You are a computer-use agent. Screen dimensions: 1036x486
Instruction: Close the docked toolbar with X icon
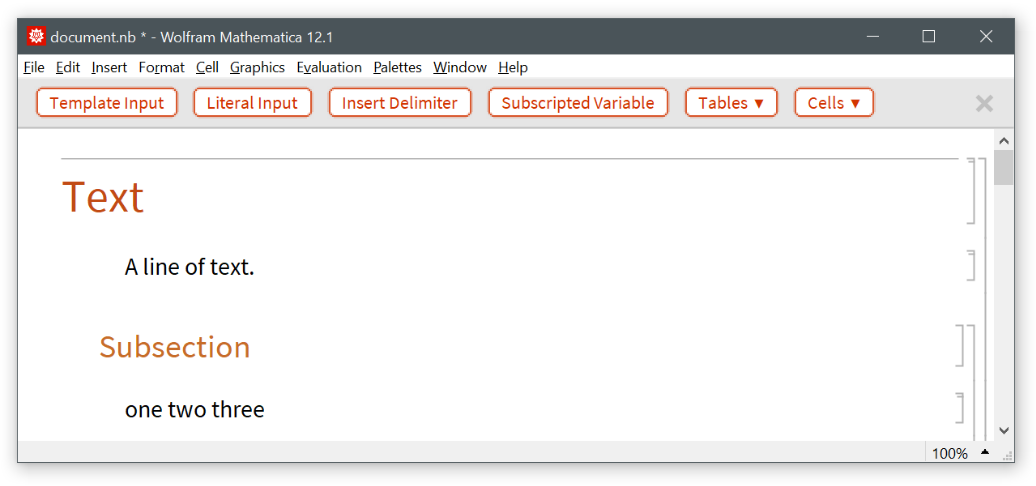[984, 103]
